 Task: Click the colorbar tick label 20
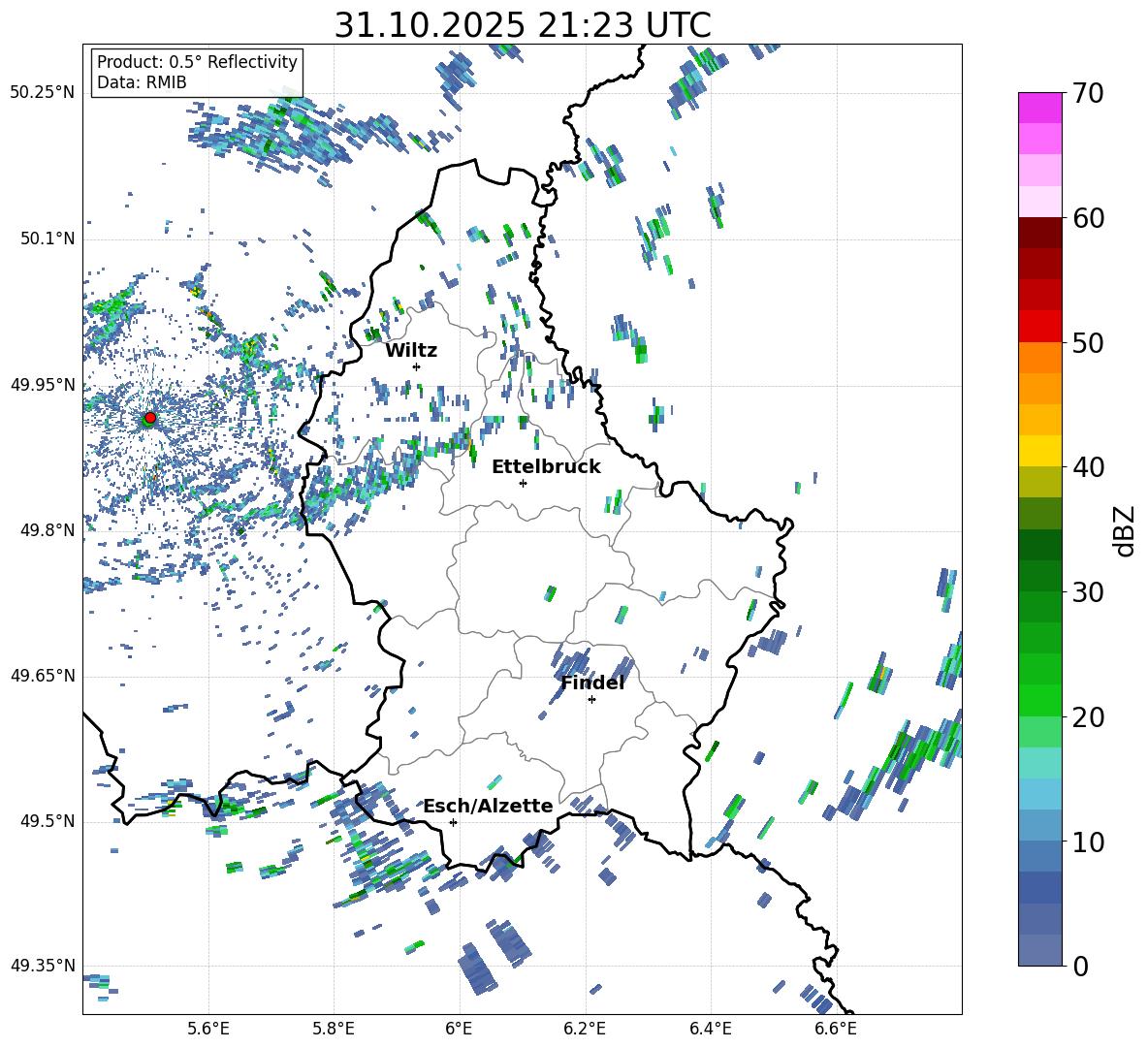1088,717
